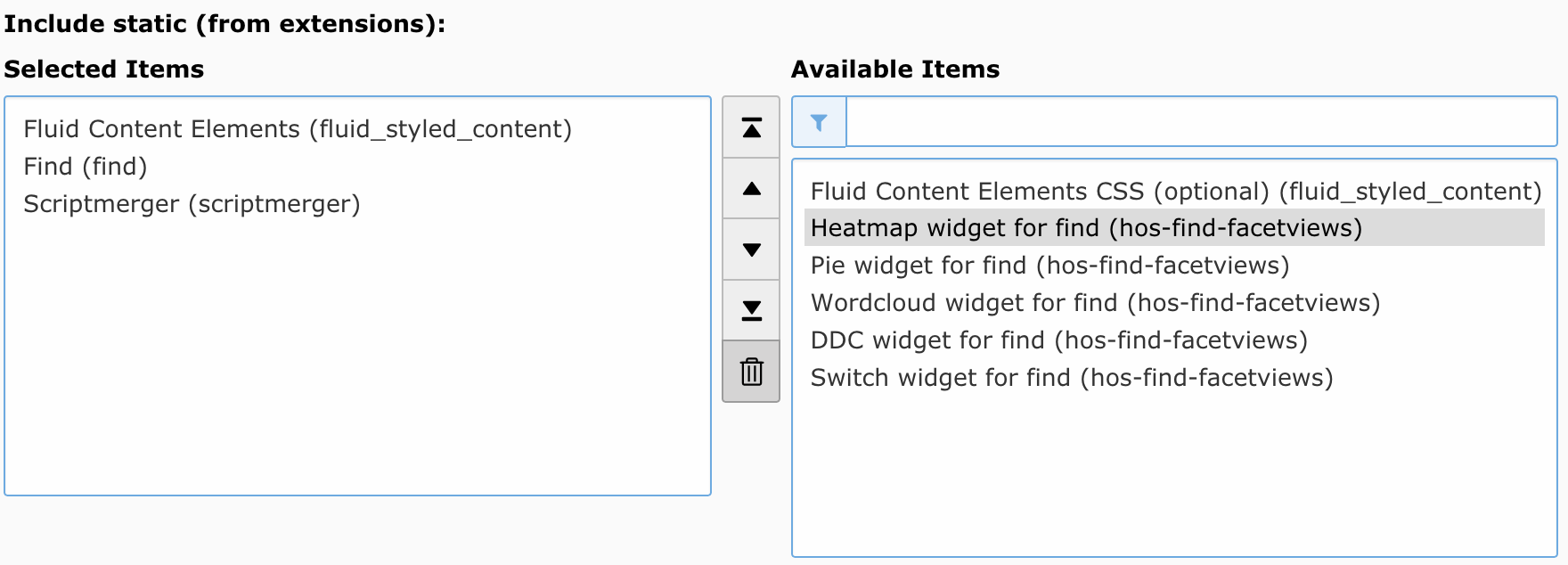Move selected item to the bottom
1568x565 pixels.
(751, 311)
